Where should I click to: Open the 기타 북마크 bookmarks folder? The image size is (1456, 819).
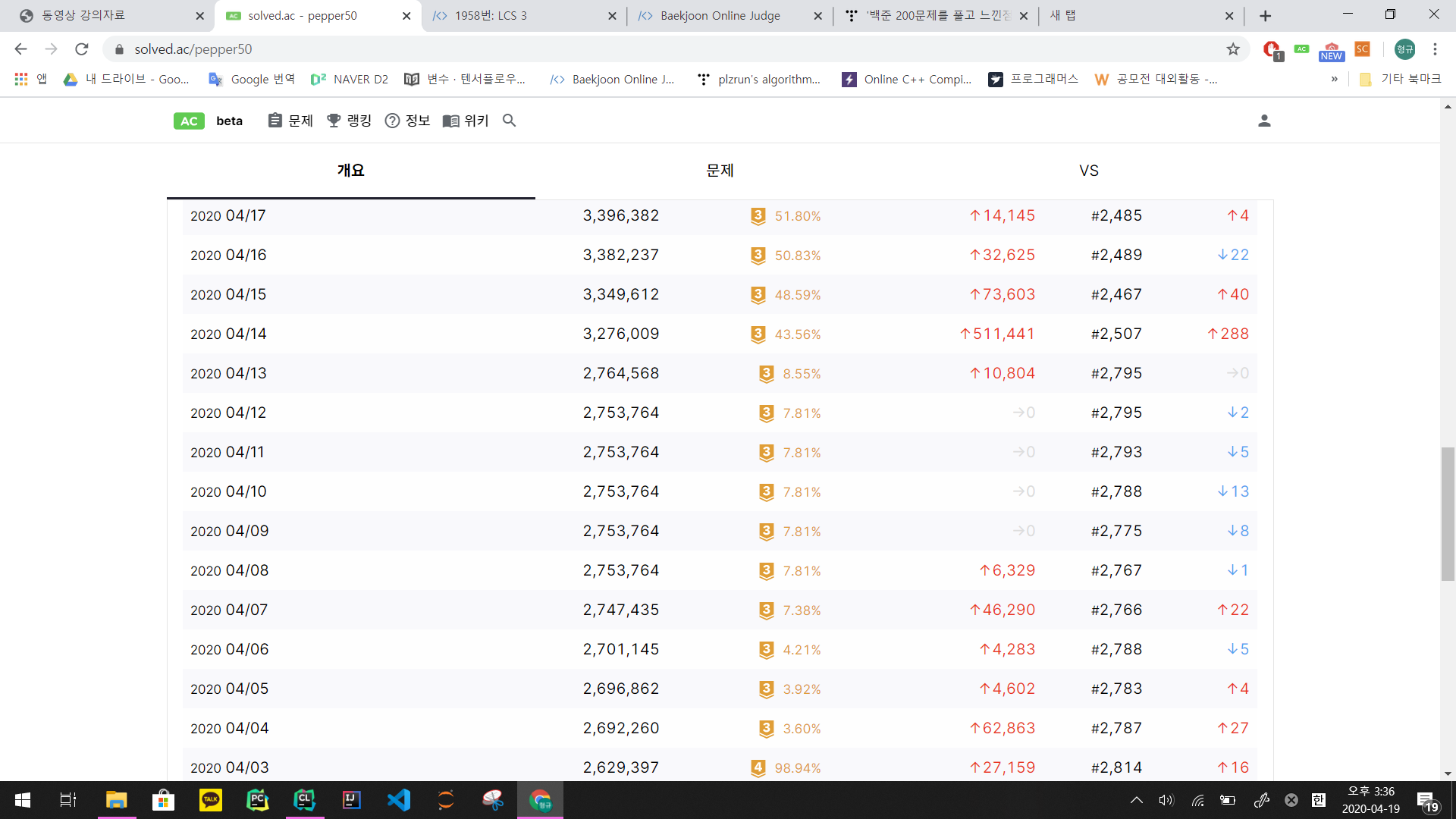coord(1401,79)
